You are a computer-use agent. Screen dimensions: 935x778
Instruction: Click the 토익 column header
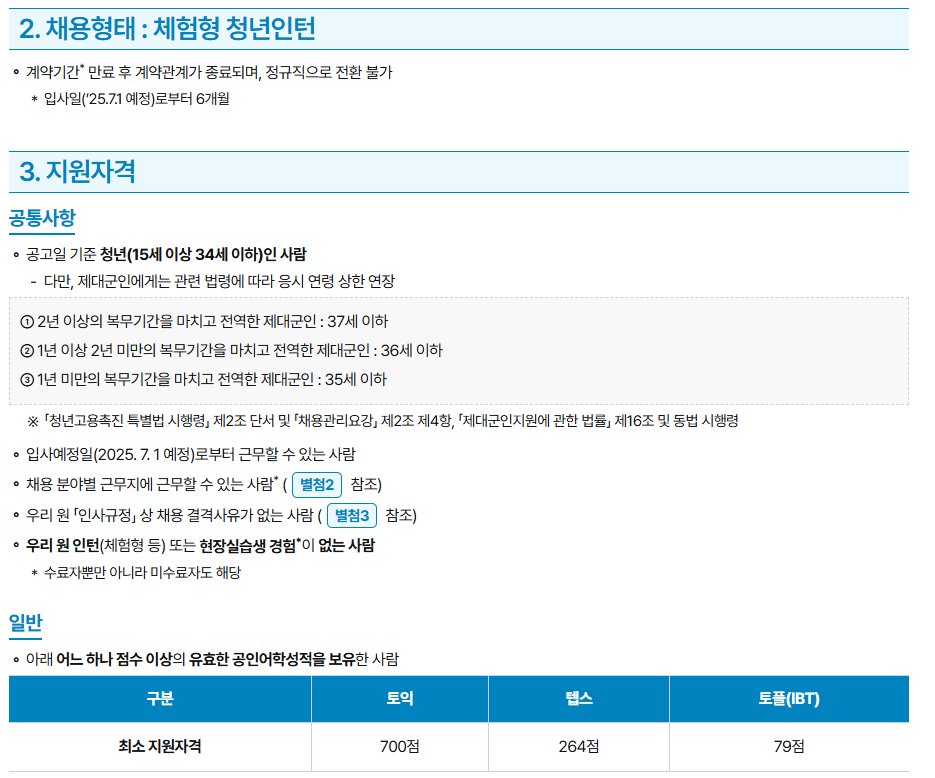400,698
